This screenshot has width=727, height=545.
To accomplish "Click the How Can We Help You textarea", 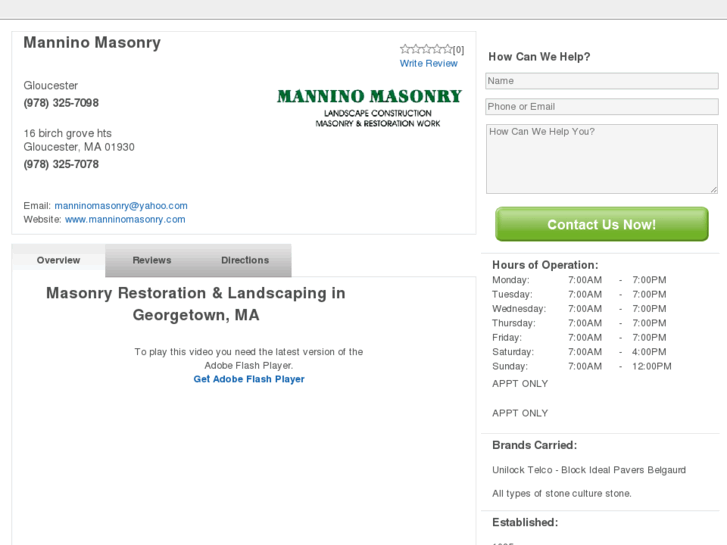I will tap(601, 158).
